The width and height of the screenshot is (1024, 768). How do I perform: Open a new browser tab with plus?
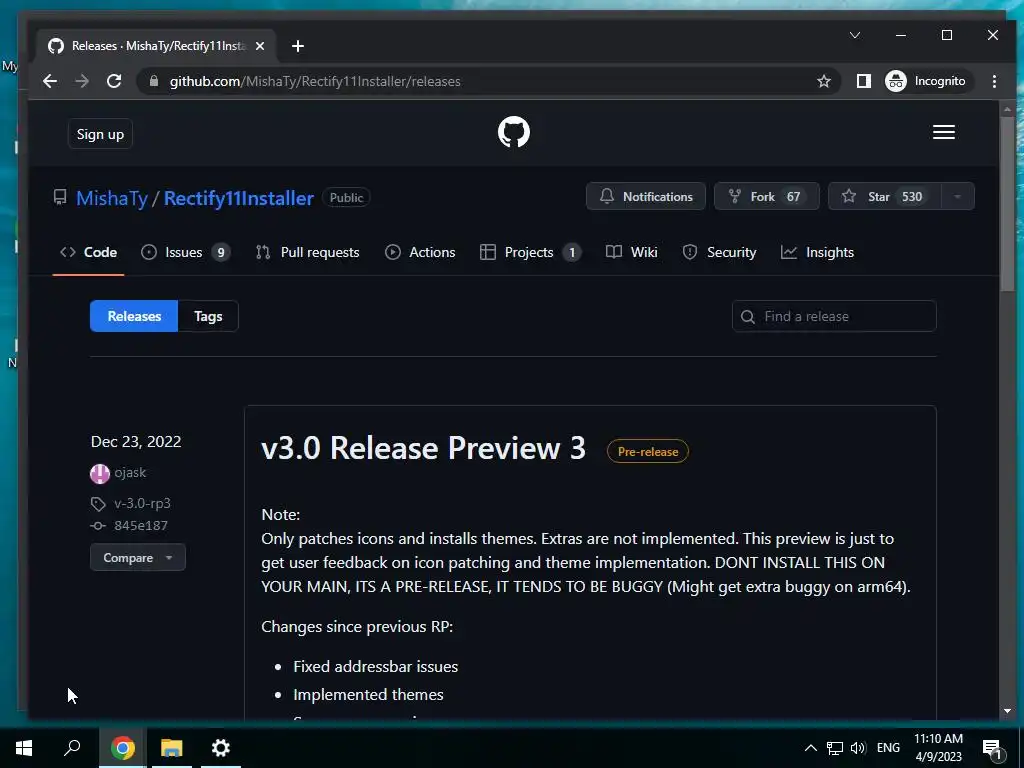(298, 46)
